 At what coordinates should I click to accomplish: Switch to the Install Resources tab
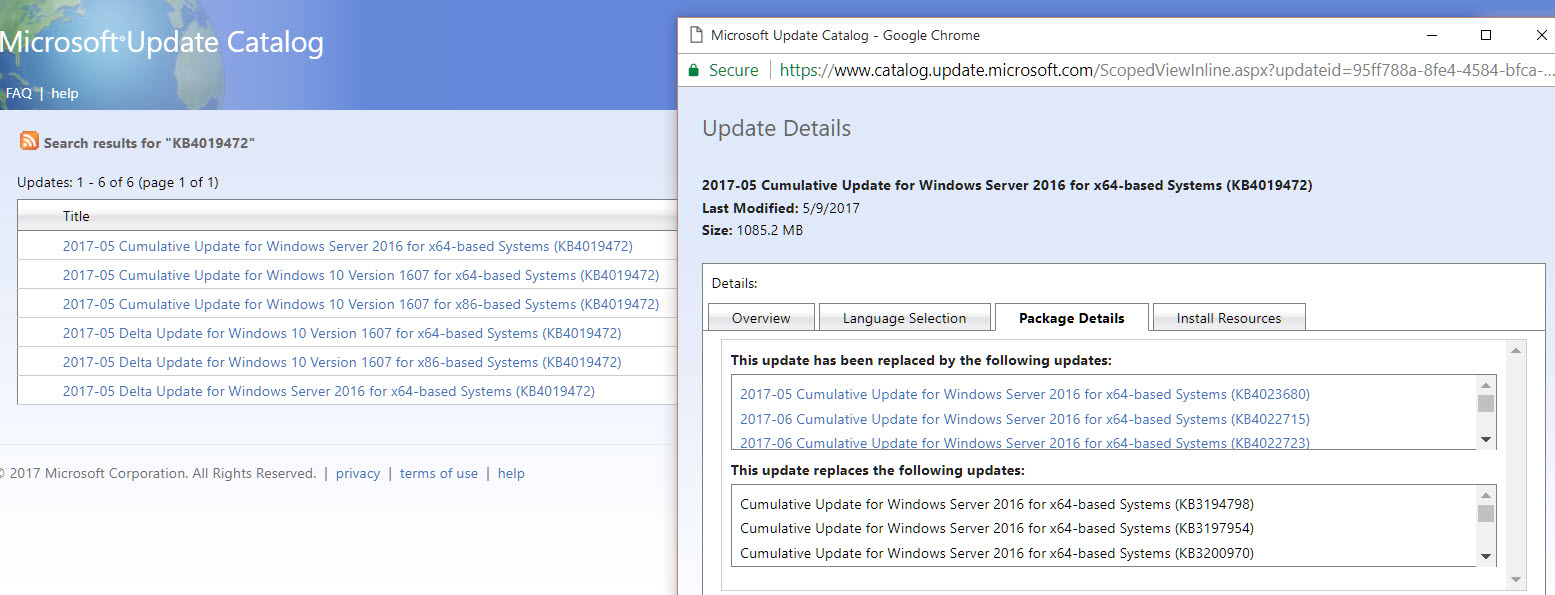(1229, 318)
